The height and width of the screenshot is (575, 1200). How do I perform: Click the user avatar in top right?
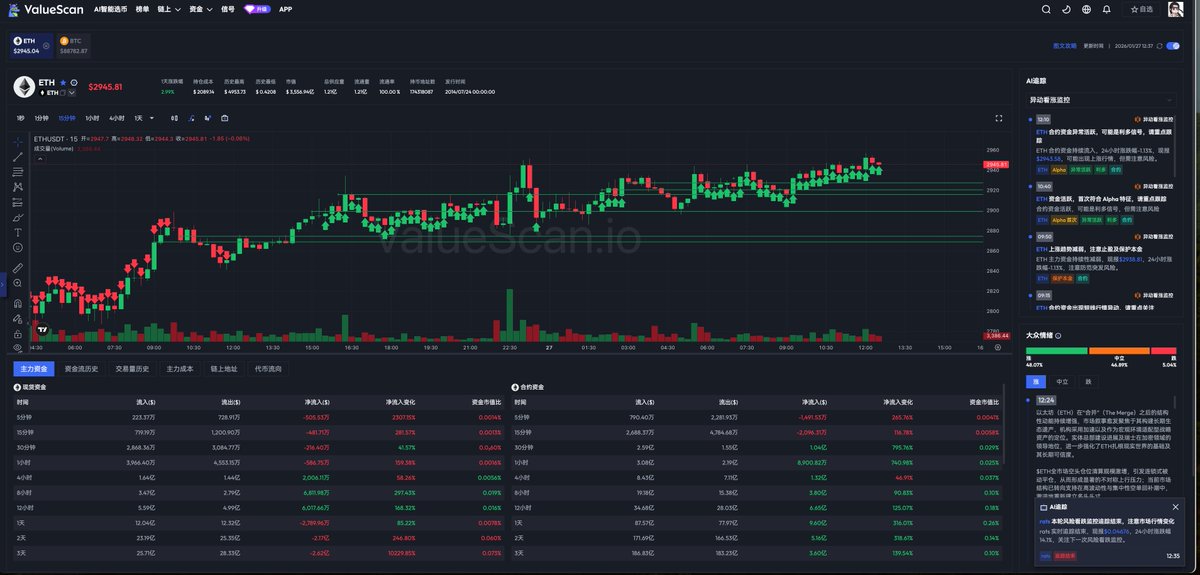pyautogui.click(x=1178, y=9)
